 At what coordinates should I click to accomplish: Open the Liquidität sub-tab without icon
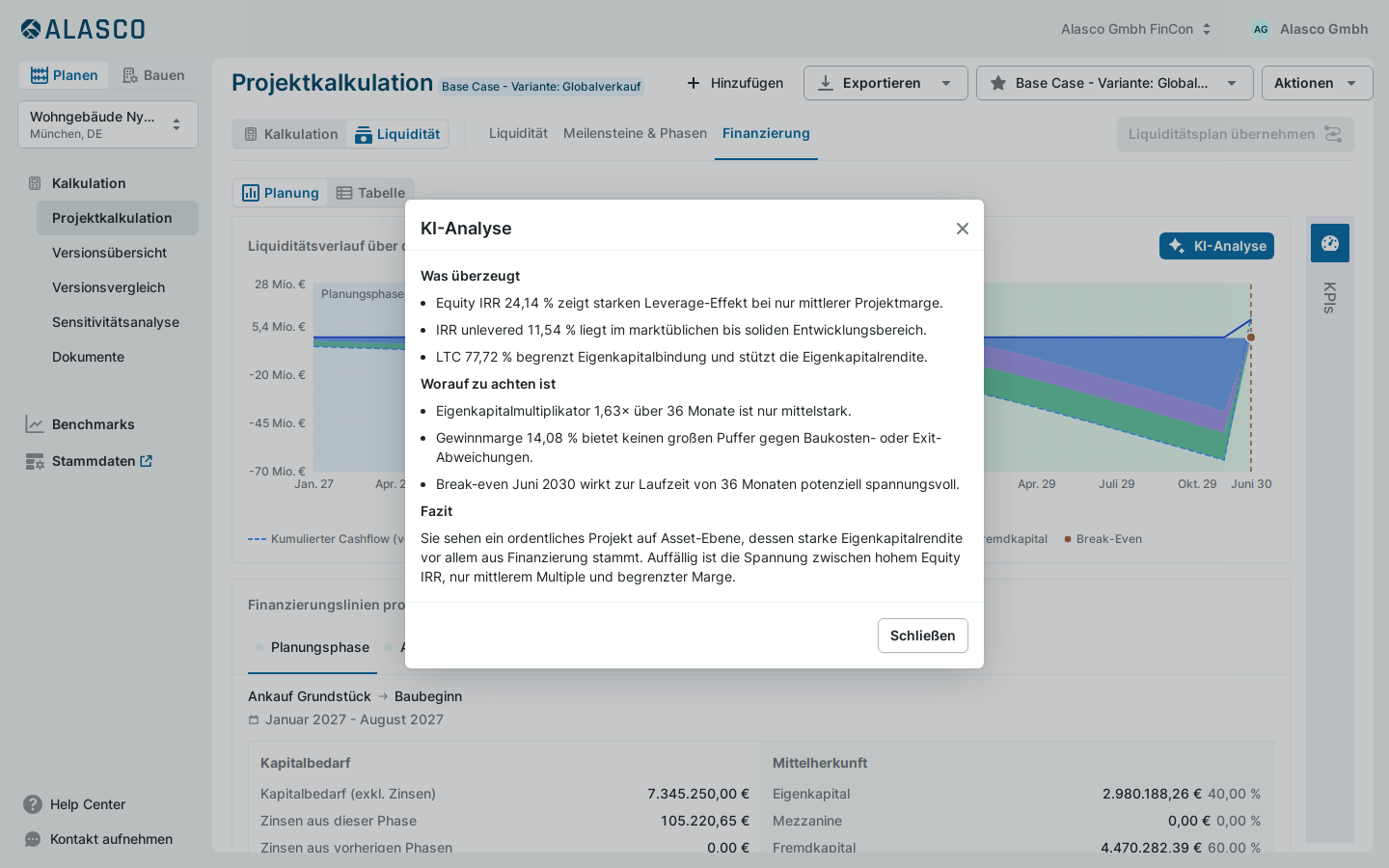click(x=518, y=133)
